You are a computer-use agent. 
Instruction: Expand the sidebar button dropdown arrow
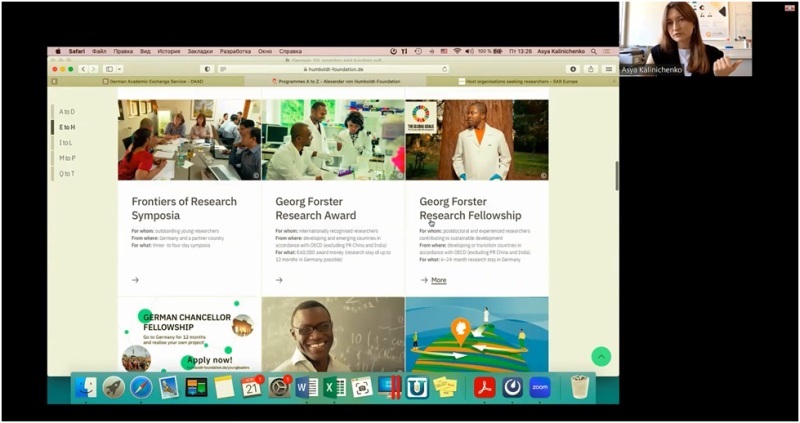[120, 69]
